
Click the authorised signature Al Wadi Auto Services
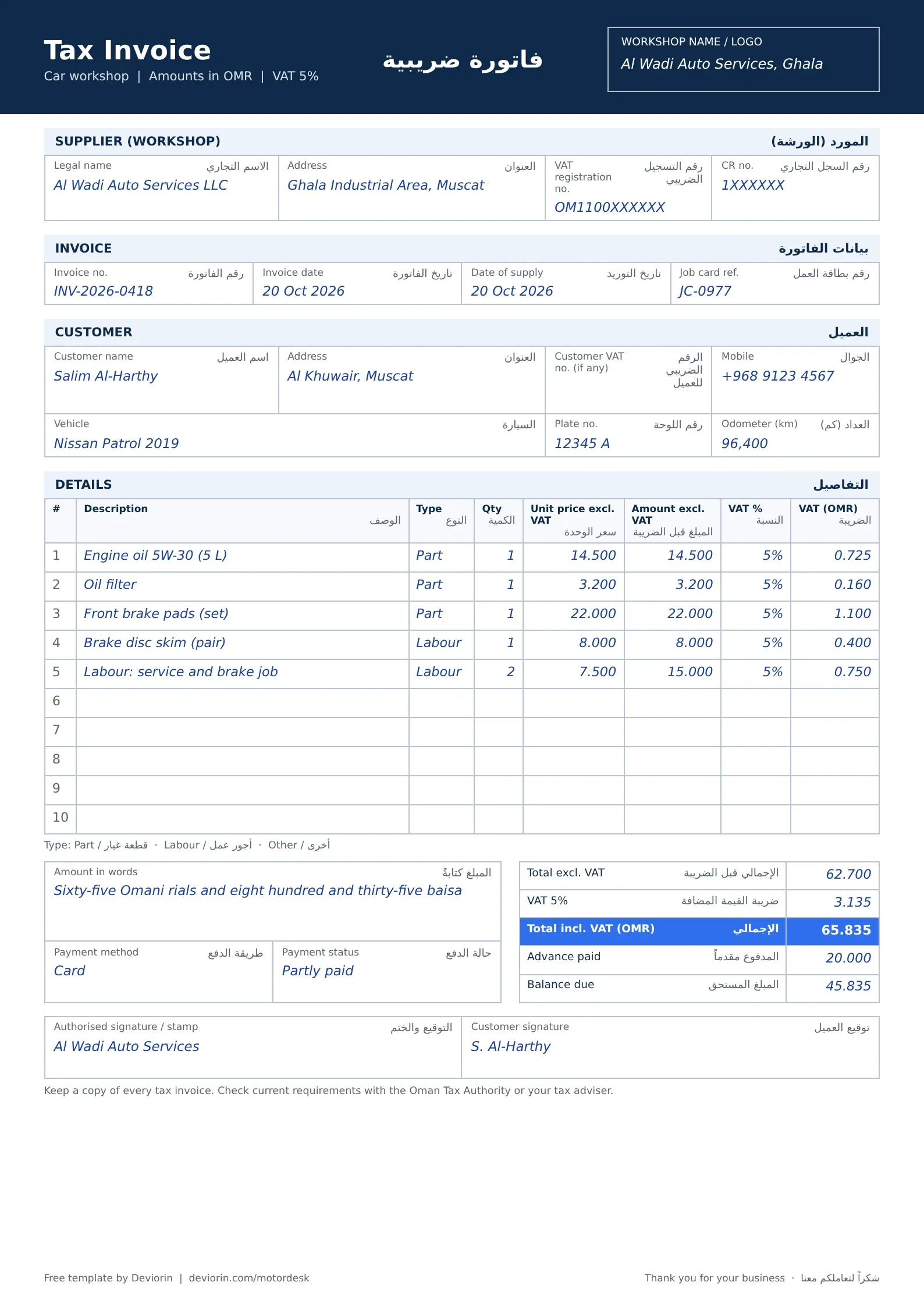tap(126, 1046)
